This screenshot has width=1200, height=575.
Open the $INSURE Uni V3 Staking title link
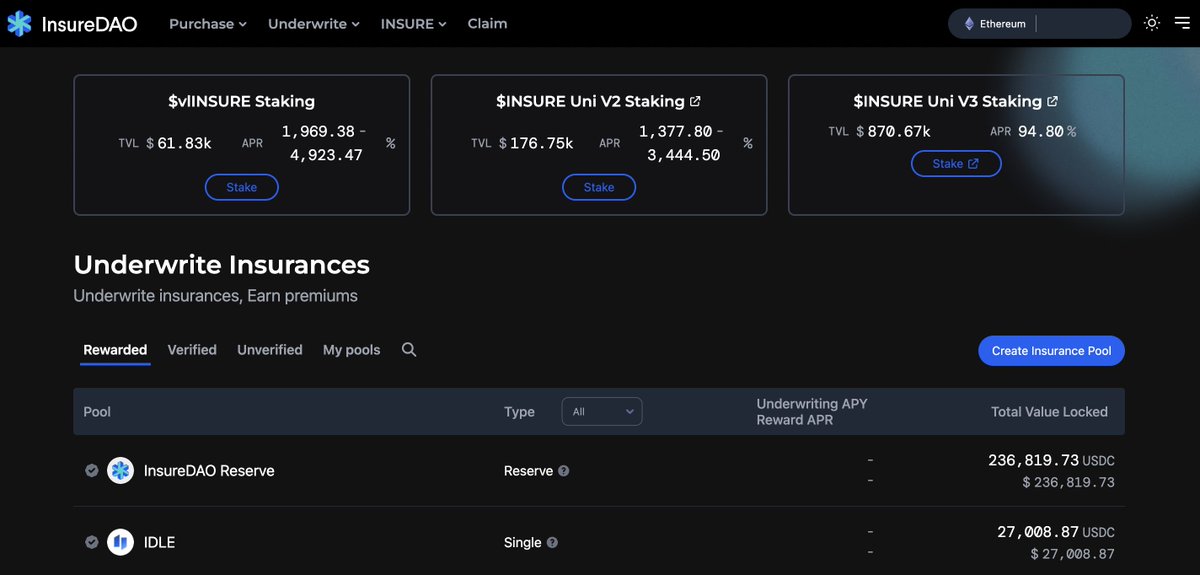click(955, 101)
